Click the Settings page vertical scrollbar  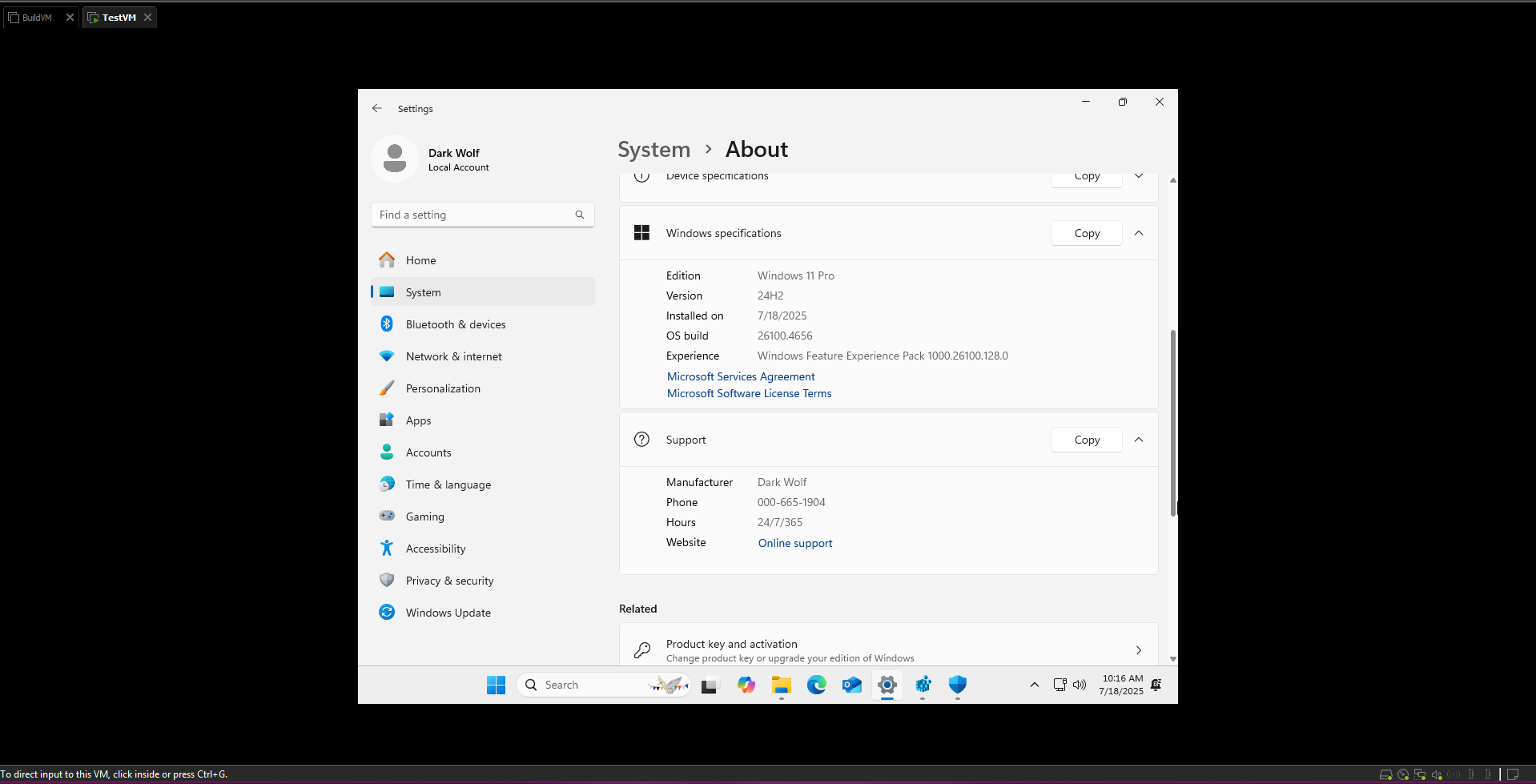tap(1173, 423)
